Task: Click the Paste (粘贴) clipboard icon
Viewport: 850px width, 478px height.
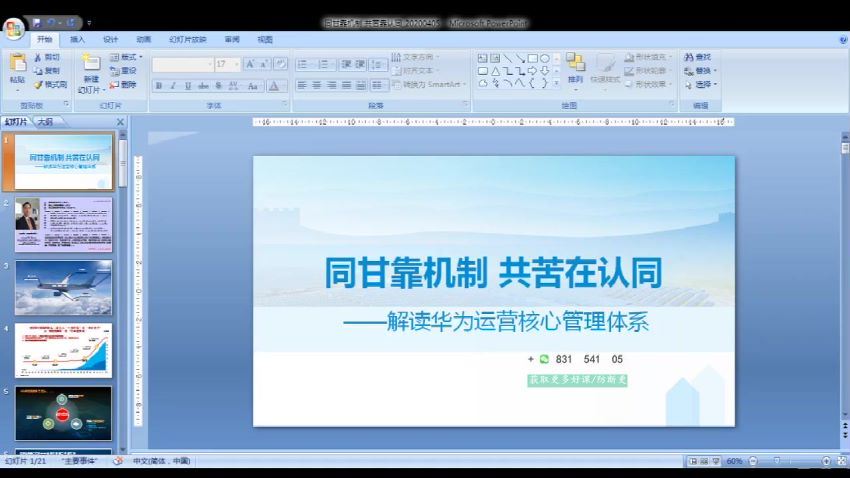Action: click(17, 63)
